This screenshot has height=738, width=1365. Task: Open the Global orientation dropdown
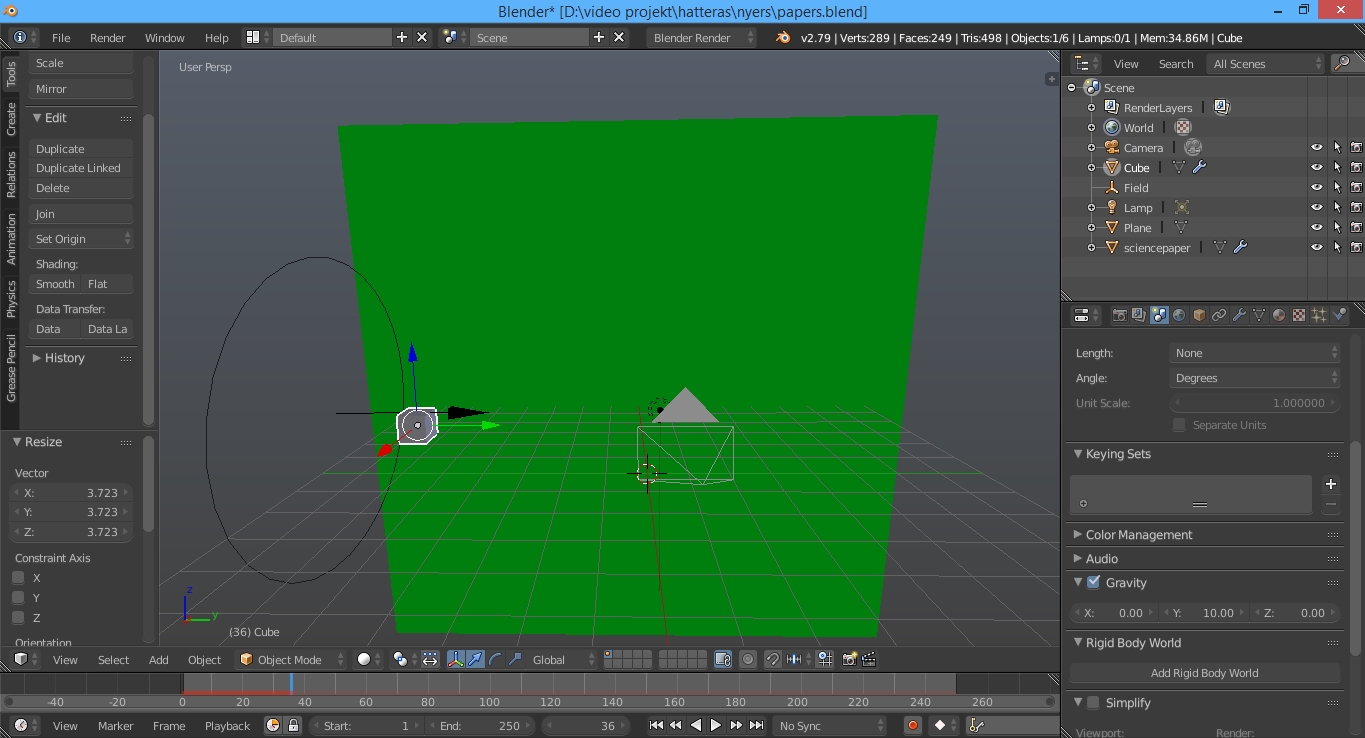point(564,659)
